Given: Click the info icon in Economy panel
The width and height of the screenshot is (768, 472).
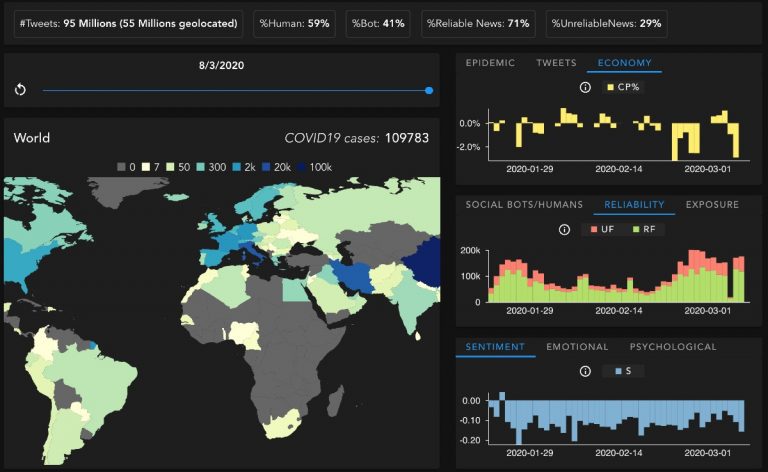Looking at the screenshot, I should point(585,88).
